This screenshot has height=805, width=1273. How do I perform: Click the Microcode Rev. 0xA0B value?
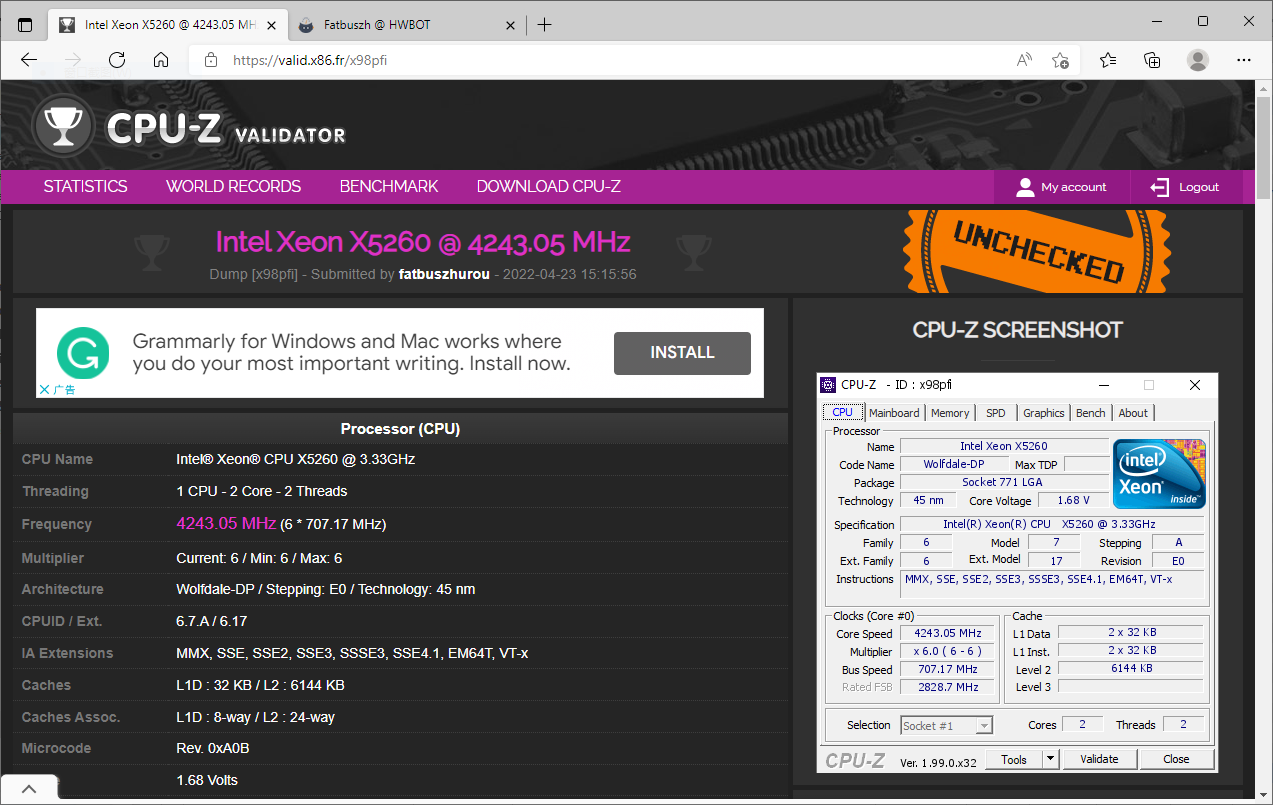click(x=213, y=748)
